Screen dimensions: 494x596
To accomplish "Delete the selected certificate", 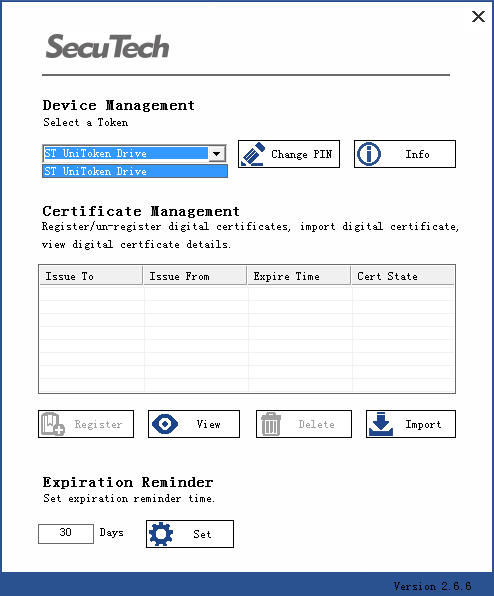I will (304, 424).
